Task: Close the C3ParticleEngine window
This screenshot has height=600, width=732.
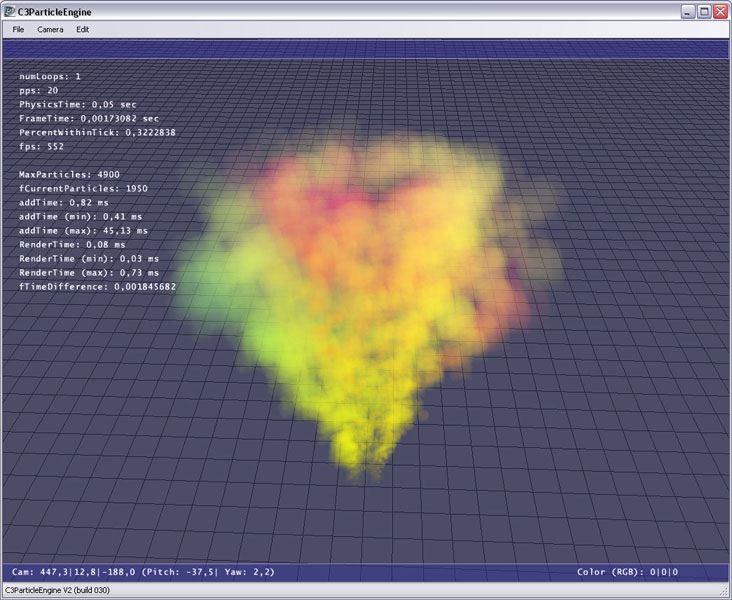Action: click(720, 11)
